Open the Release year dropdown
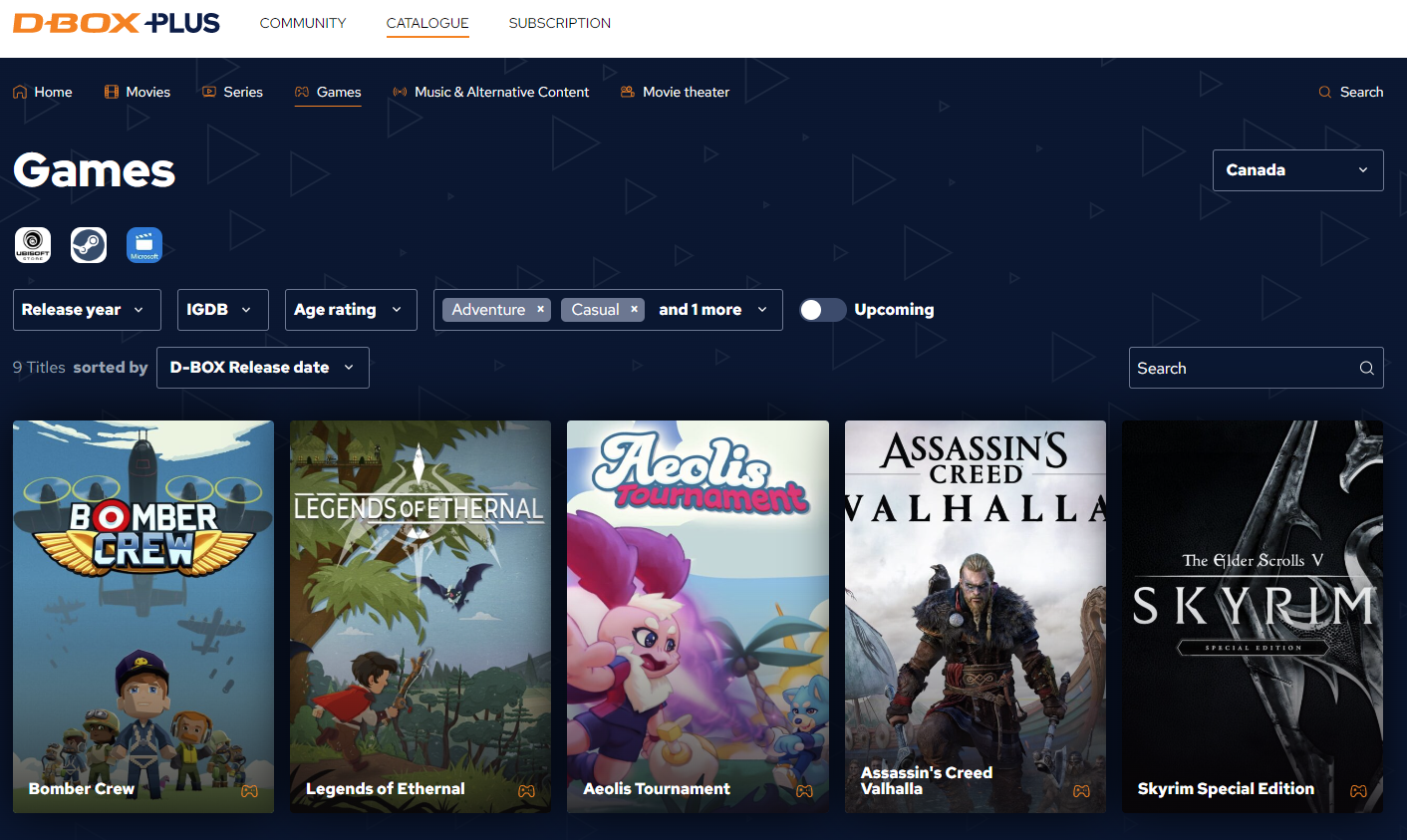Viewport: 1407px width, 840px height. (87, 310)
